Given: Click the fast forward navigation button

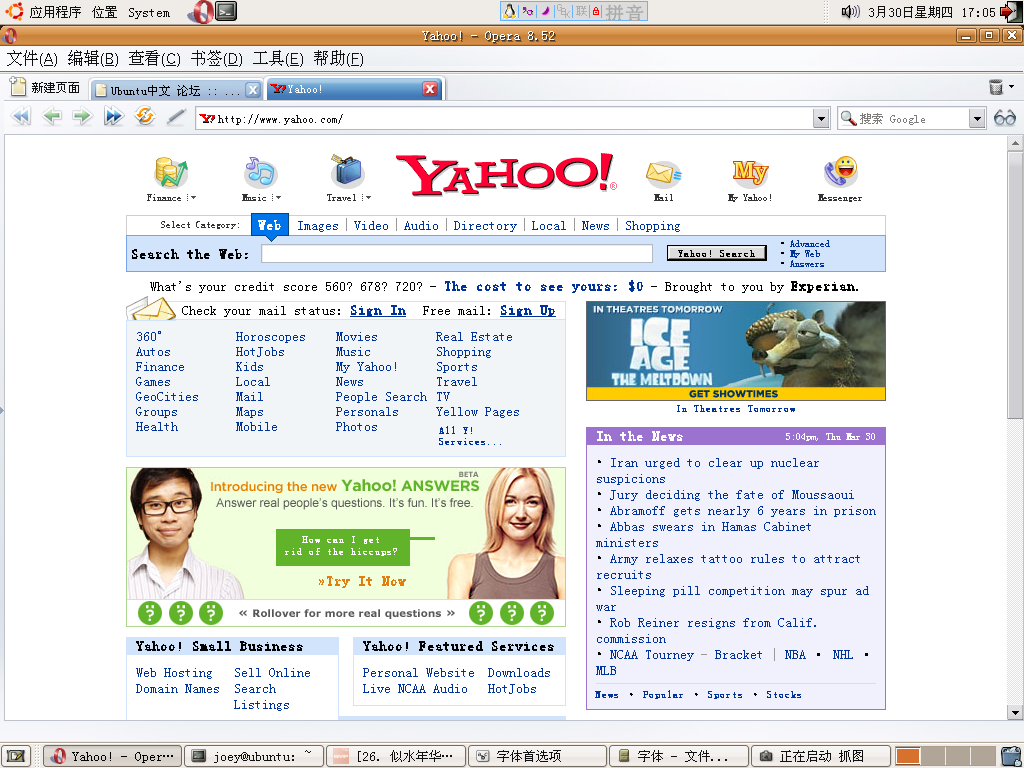Looking at the screenshot, I should click(x=114, y=117).
